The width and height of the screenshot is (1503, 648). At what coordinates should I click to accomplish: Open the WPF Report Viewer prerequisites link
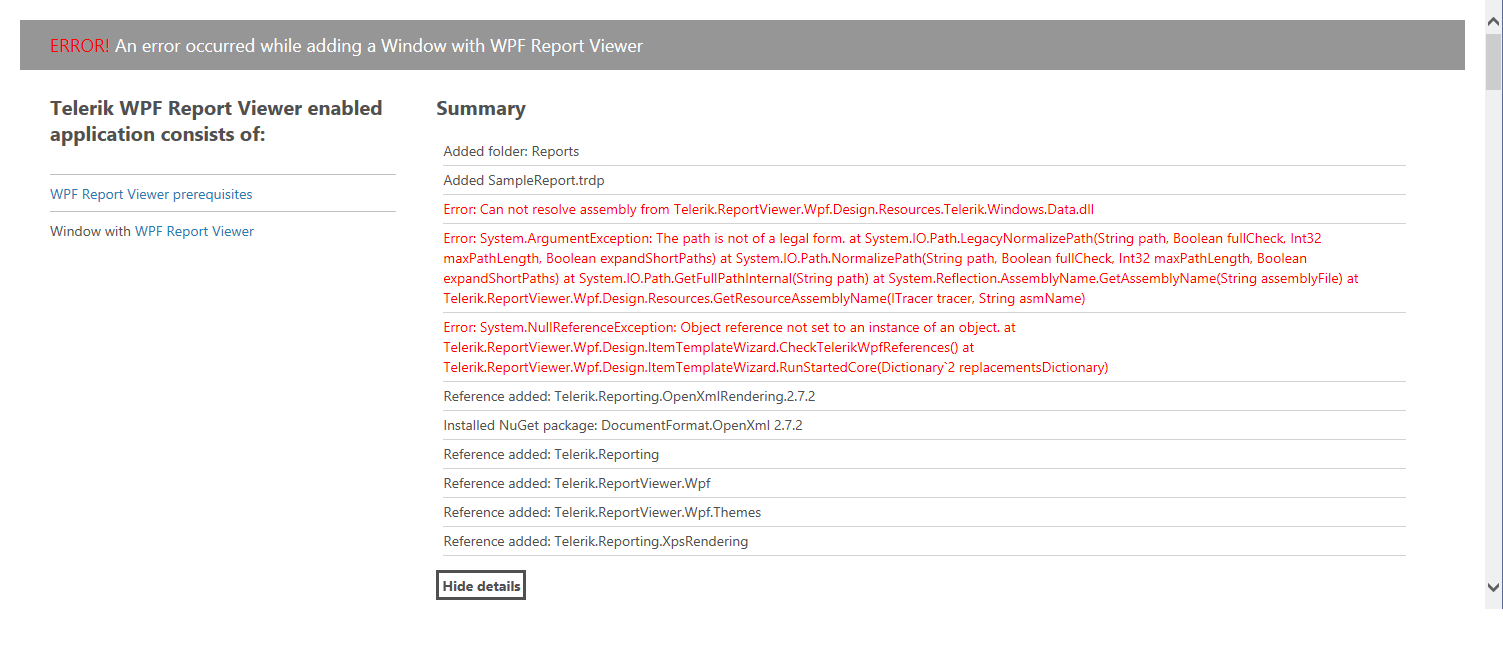click(x=151, y=194)
